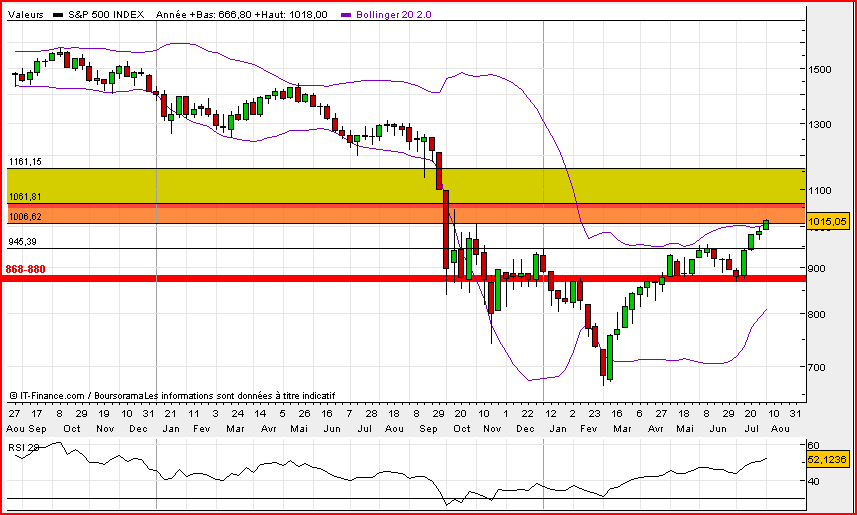The image size is (857, 515).
Task: Click the yellow zone between 1161,15 and 1061,81
Action: [406, 186]
